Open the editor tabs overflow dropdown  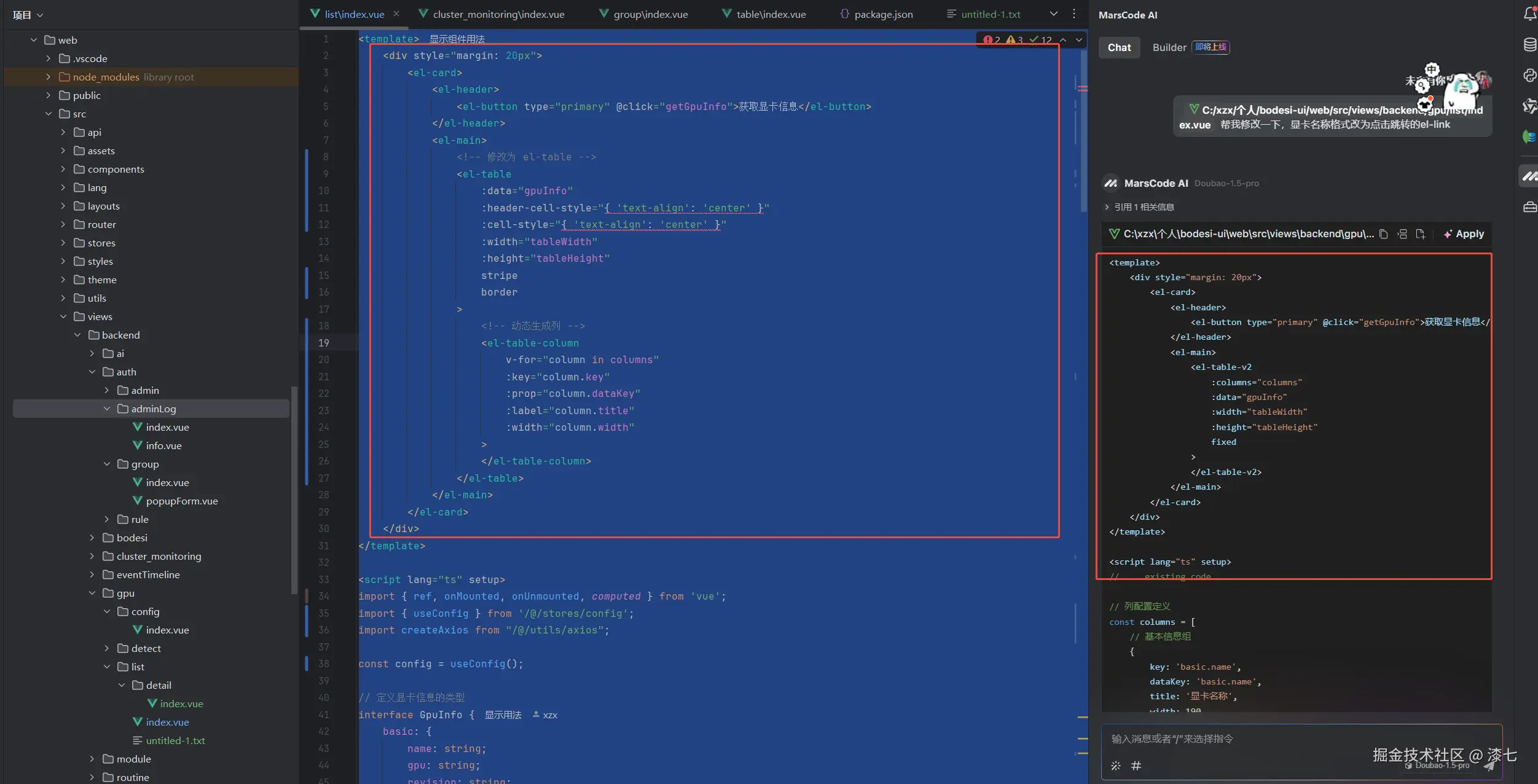tap(1053, 14)
